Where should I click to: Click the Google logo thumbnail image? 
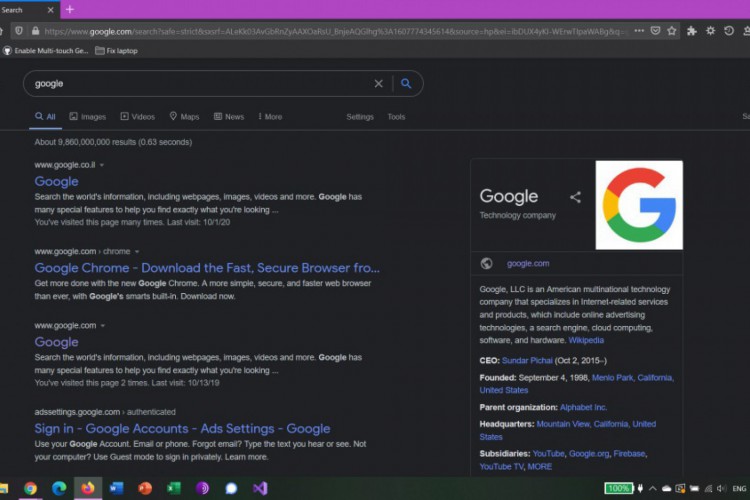tap(639, 204)
